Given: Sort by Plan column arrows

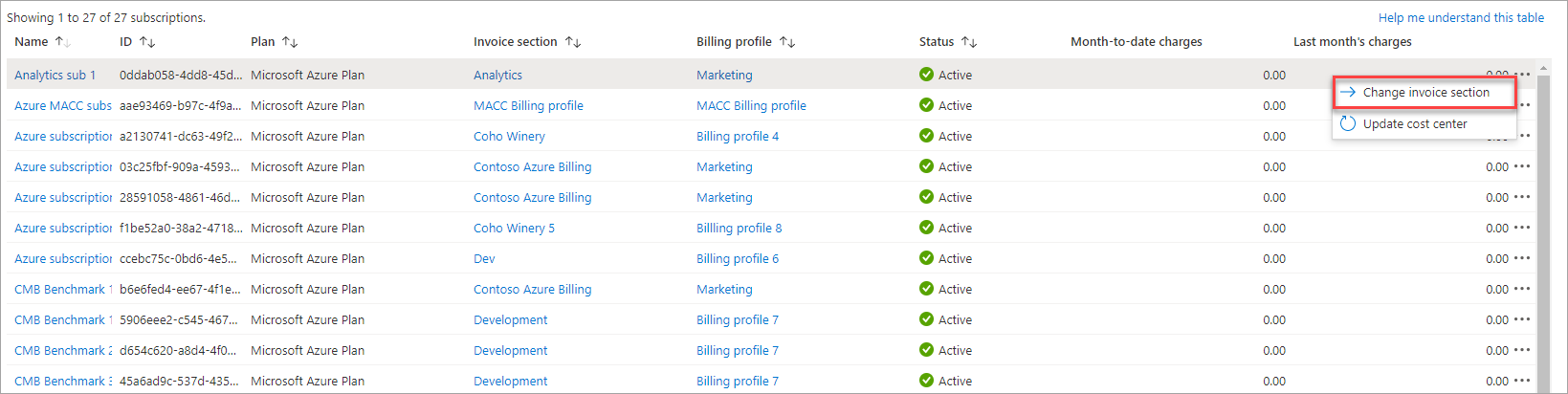Looking at the screenshot, I should [x=290, y=42].
